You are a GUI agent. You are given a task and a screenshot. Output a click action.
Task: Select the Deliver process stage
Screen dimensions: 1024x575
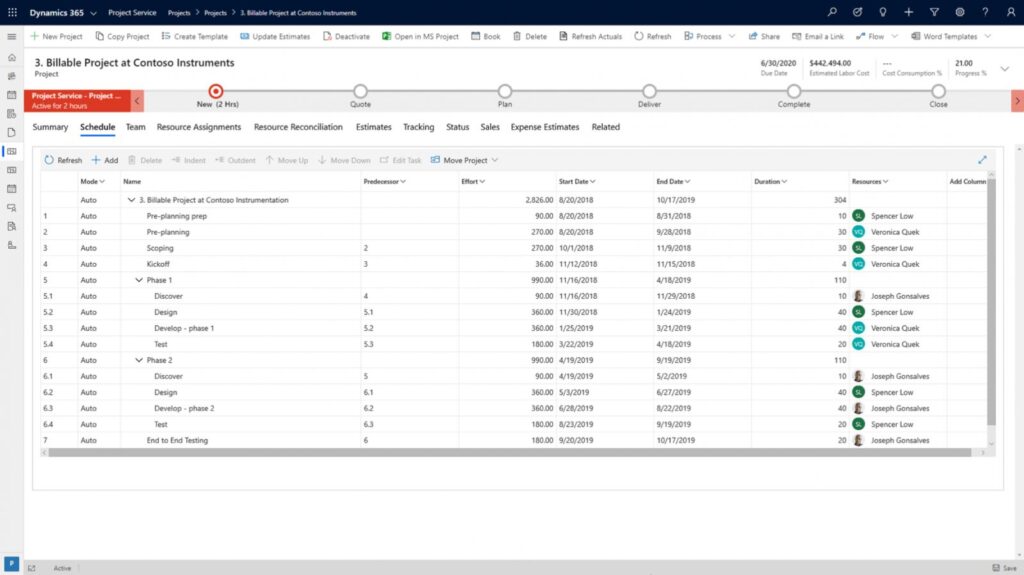649,91
